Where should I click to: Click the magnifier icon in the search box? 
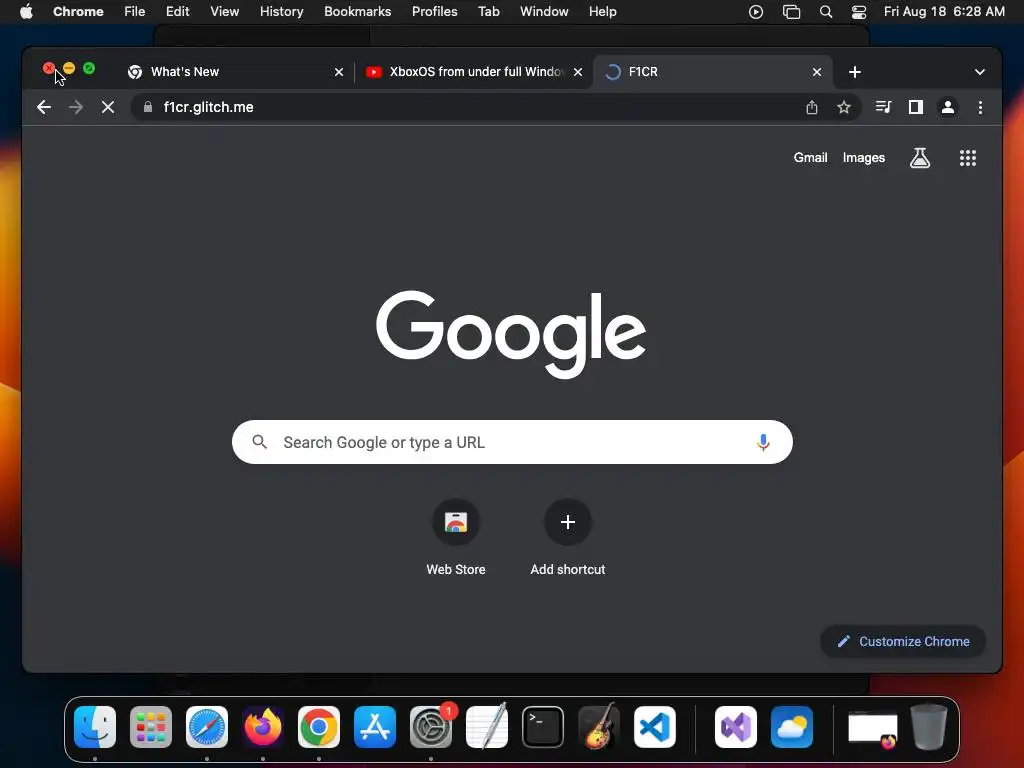[259, 442]
